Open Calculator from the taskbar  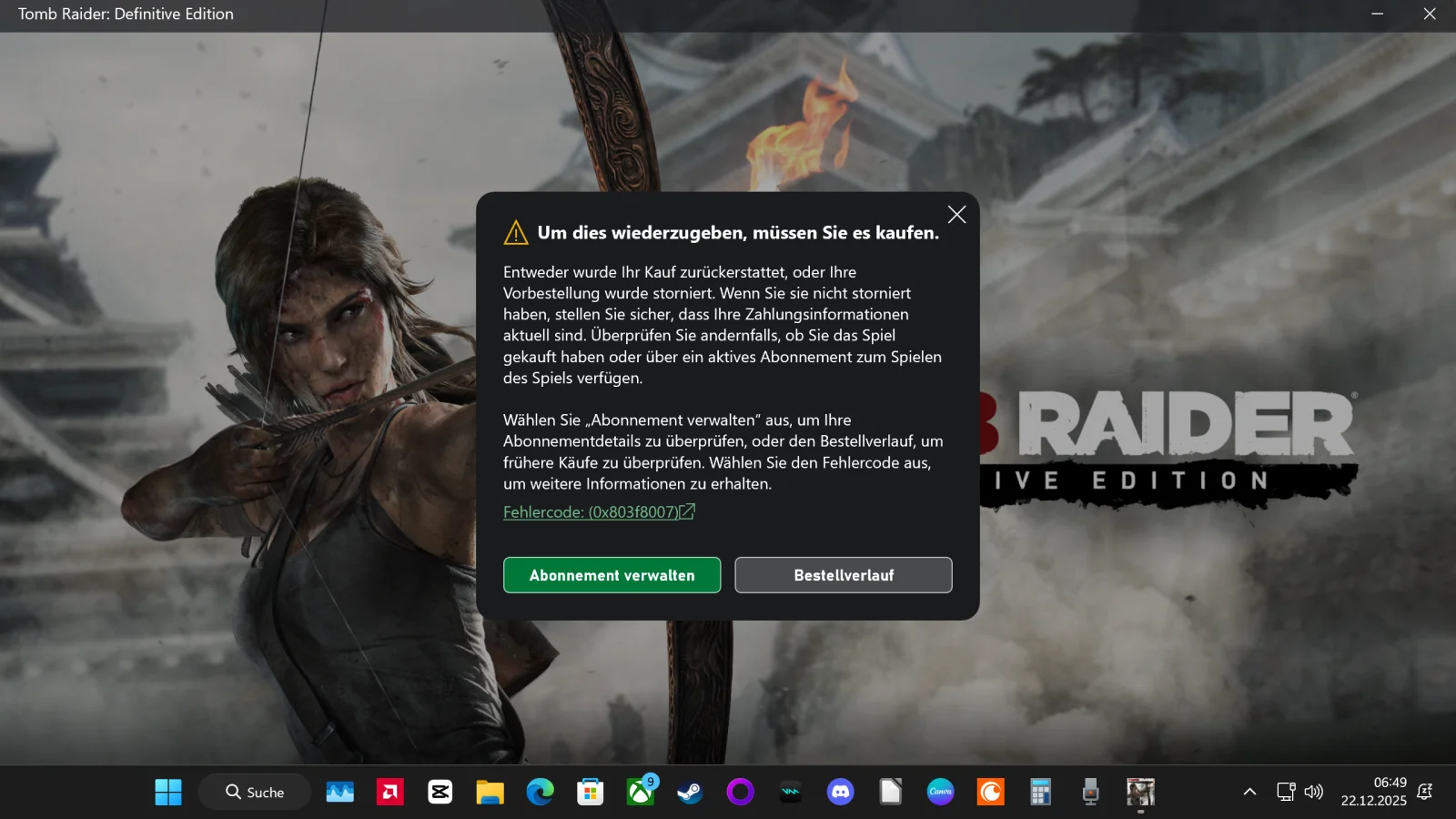tap(1041, 793)
